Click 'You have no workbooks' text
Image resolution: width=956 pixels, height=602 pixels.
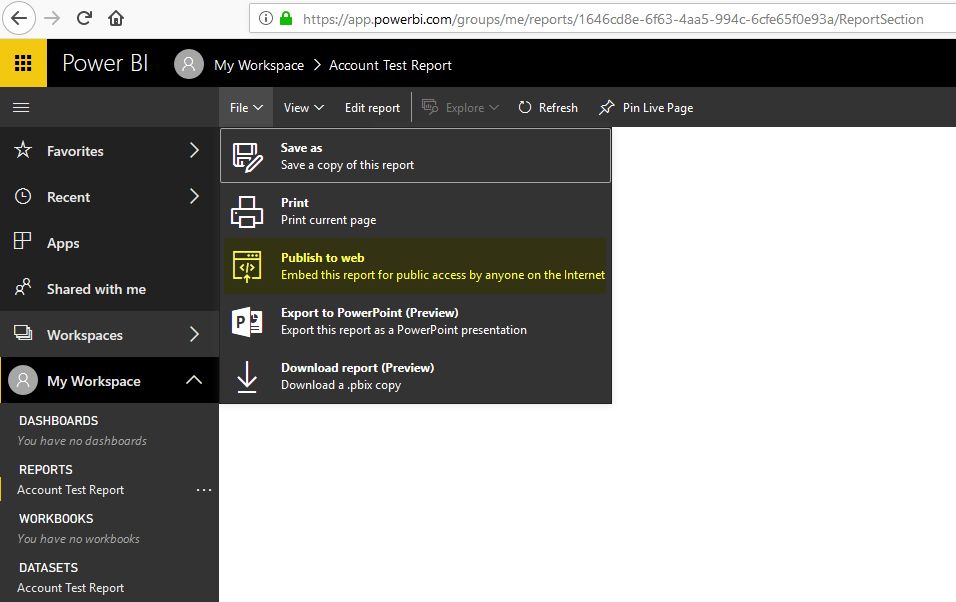[79, 539]
